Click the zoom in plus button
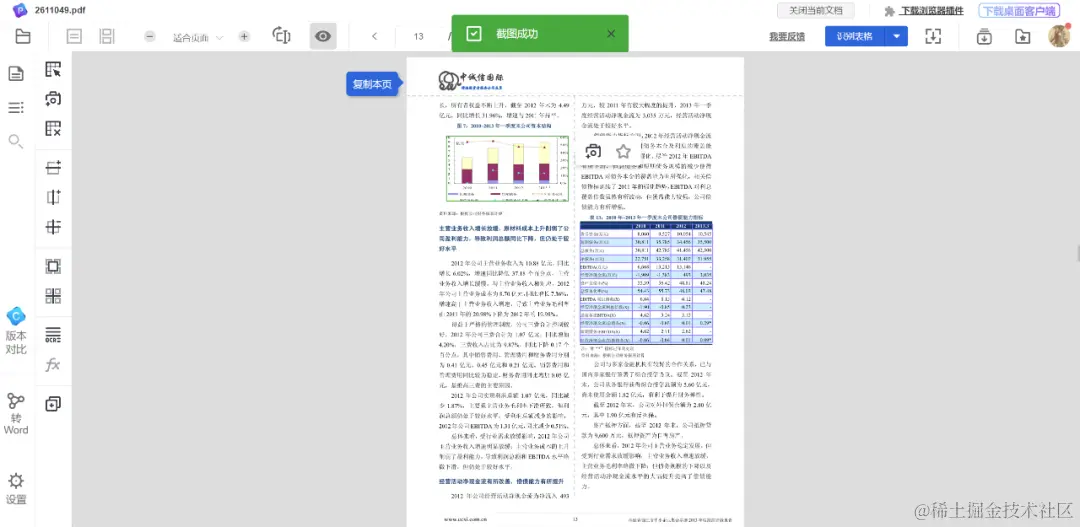This screenshot has height=527, width=1080. coord(244,37)
